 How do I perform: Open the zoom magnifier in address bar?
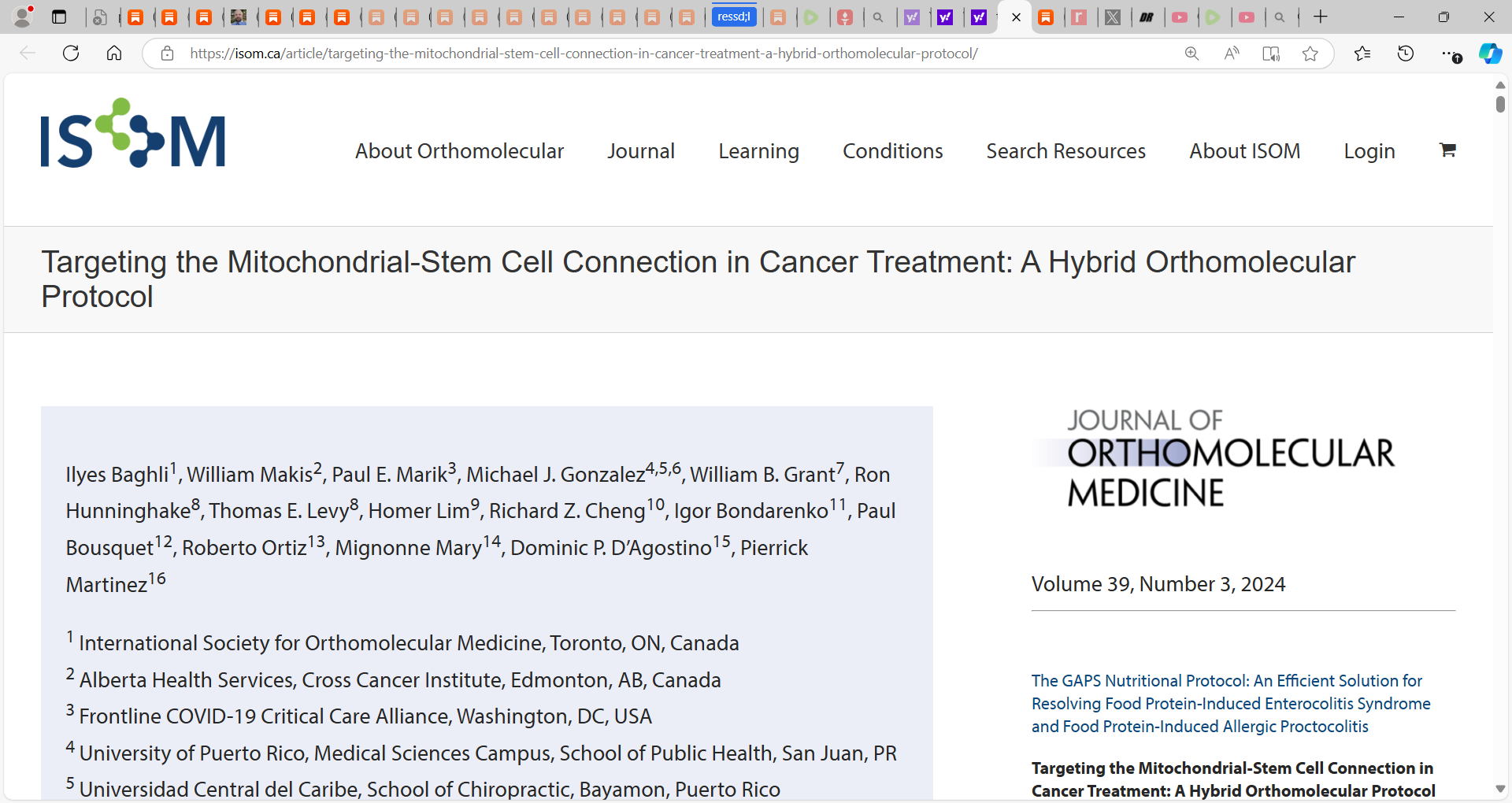tap(1191, 54)
